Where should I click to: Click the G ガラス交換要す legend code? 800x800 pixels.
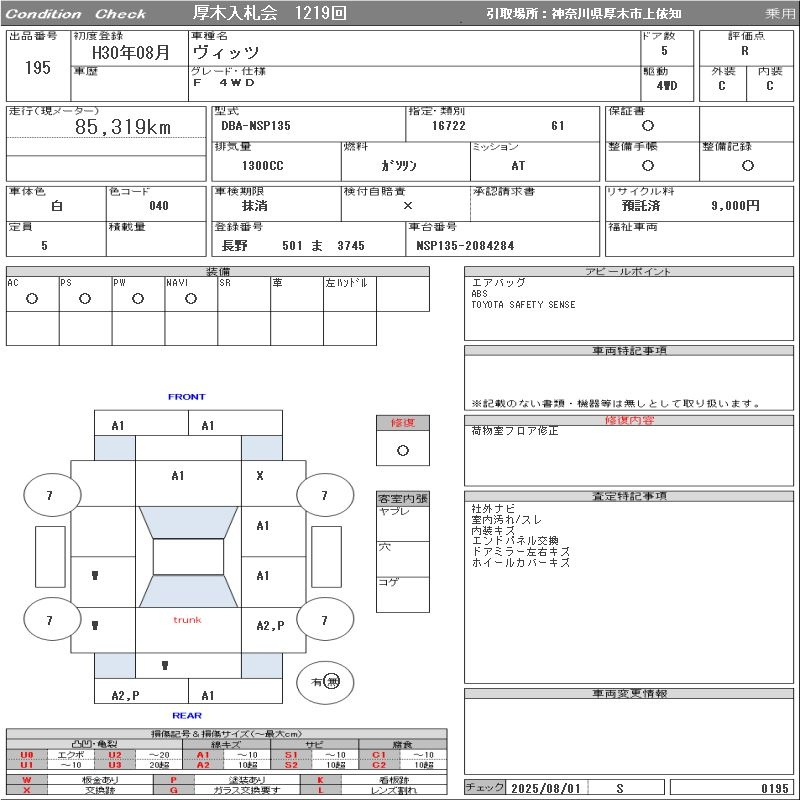point(173,790)
